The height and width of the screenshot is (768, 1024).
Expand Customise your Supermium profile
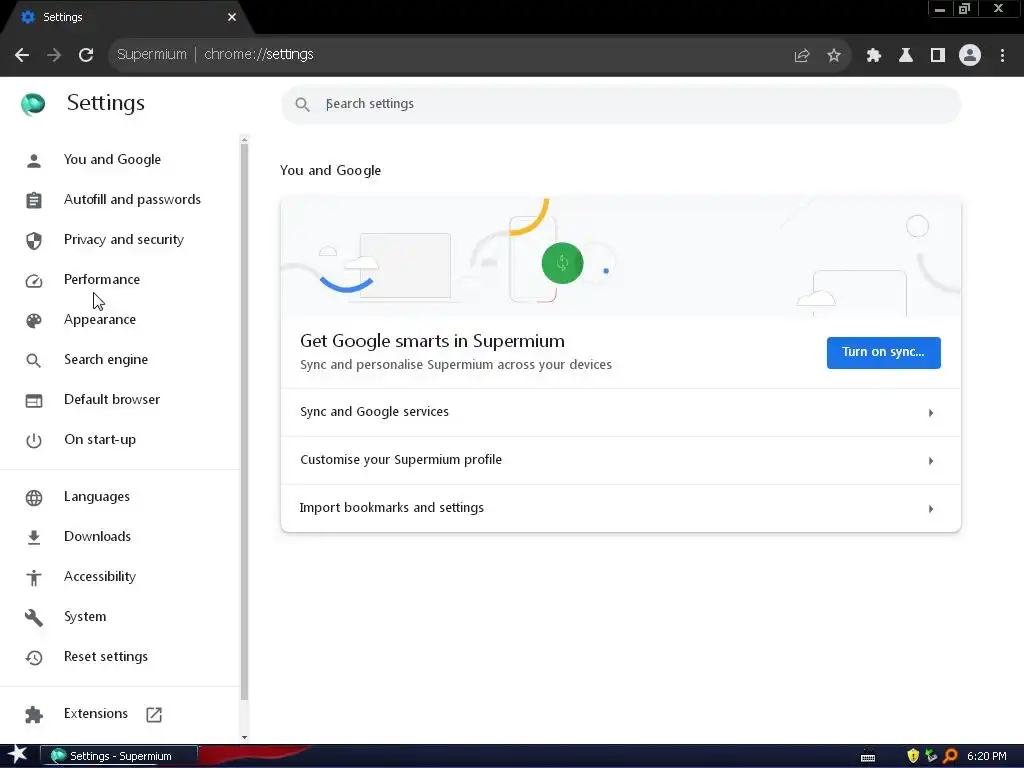(620, 460)
